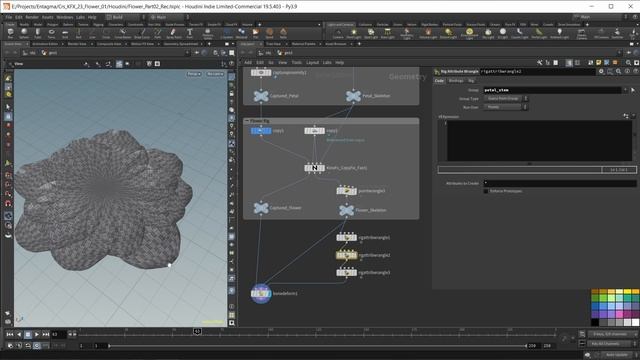The image size is (640, 360).
Task: Collapse the Flower Rig network box
Action: pyautogui.click(x=247, y=121)
